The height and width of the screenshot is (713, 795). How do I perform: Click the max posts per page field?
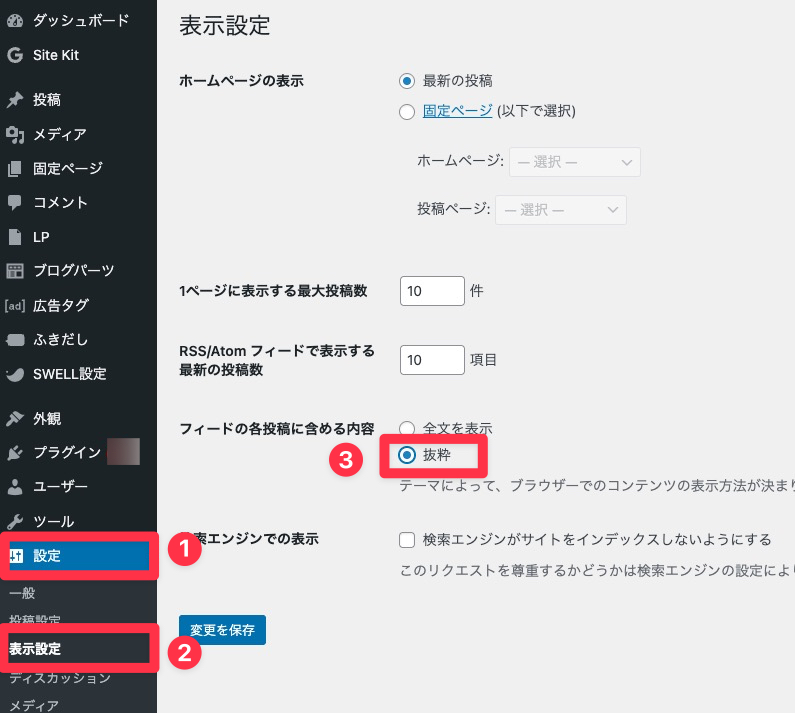(x=432, y=291)
